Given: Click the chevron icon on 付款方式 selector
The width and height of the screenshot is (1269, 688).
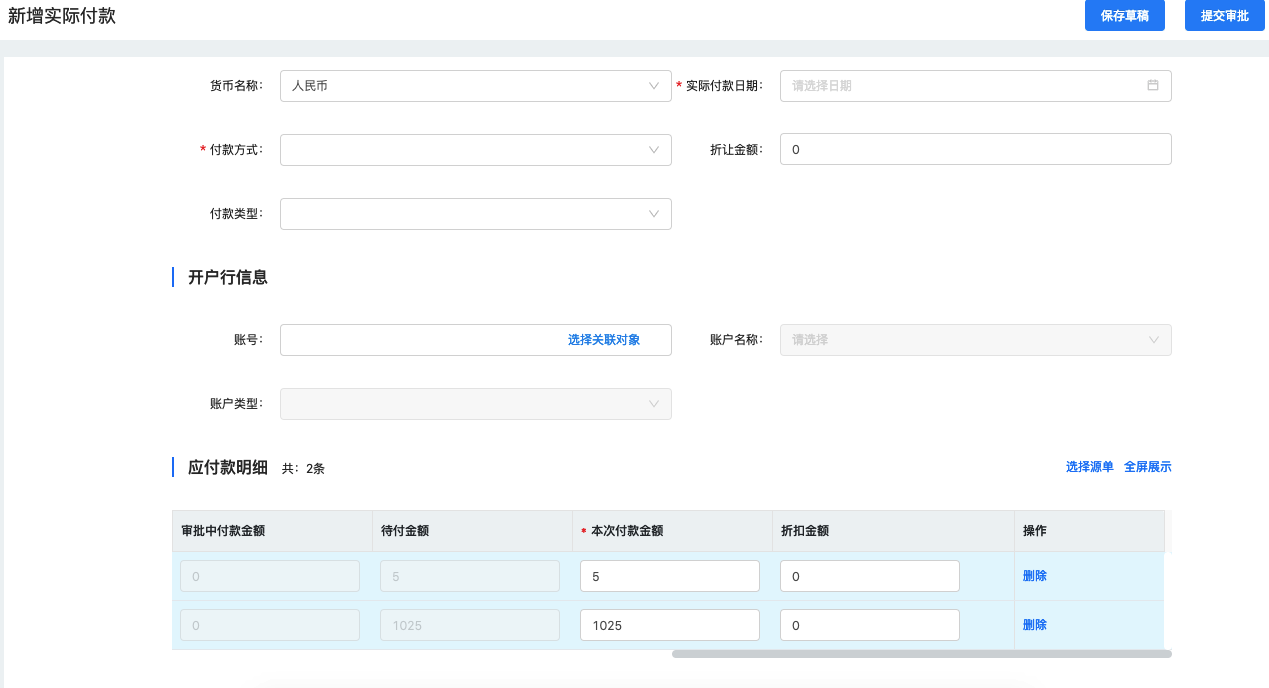Looking at the screenshot, I should (x=655, y=150).
